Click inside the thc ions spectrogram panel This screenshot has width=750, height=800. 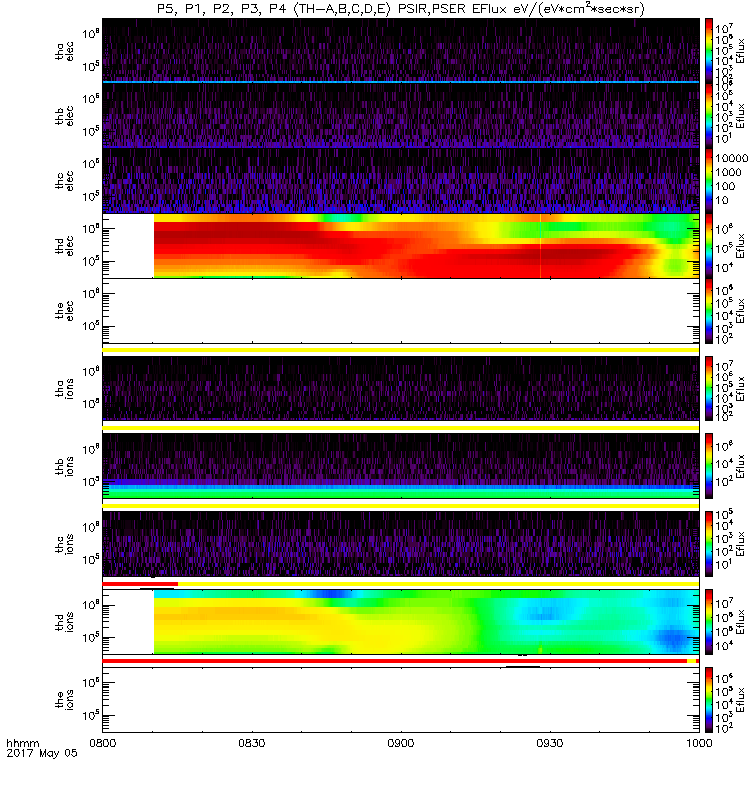[401, 544]
